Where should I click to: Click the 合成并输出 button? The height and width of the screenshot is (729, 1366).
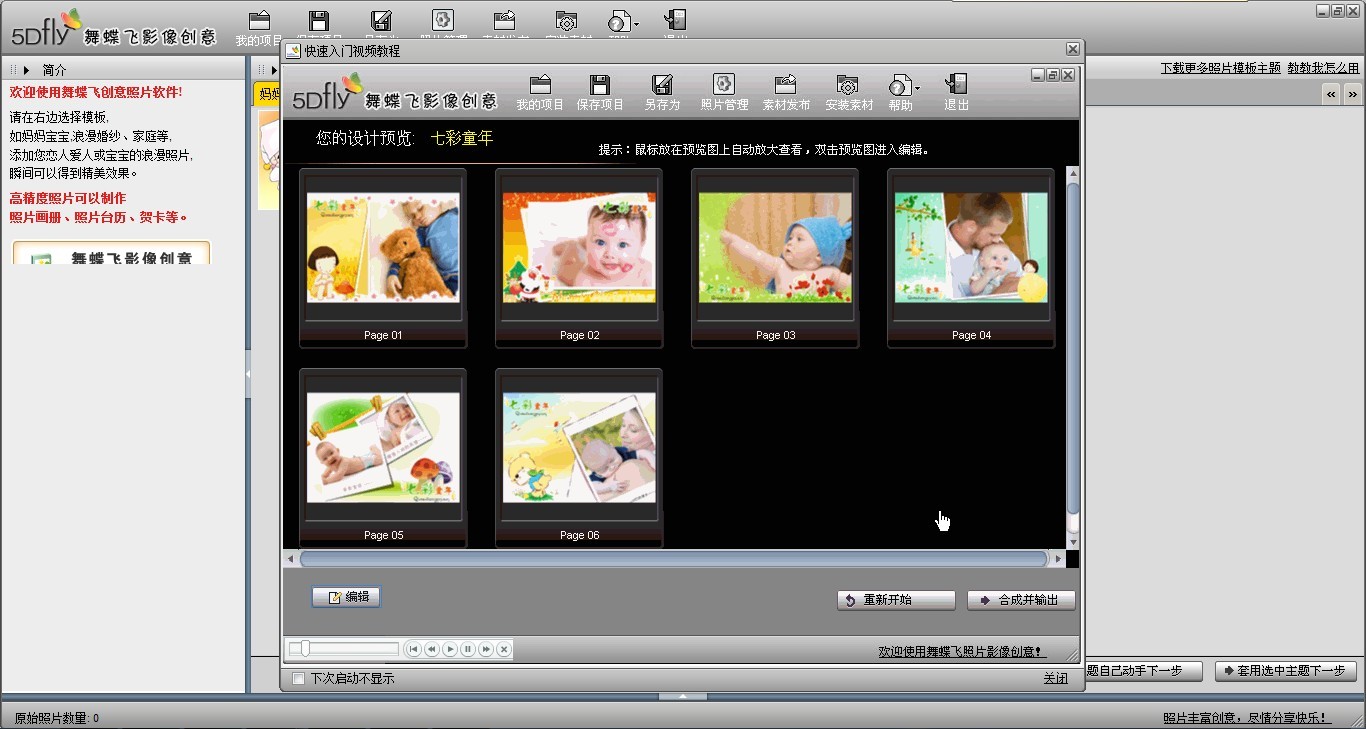tap(1021, 600)
